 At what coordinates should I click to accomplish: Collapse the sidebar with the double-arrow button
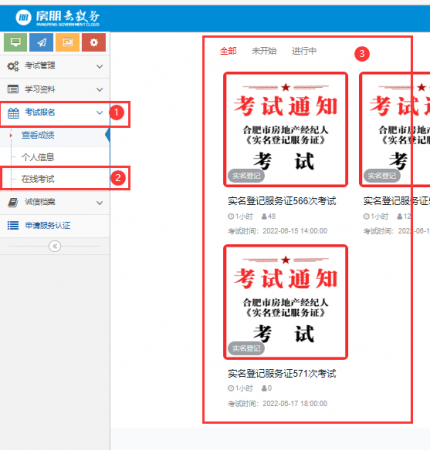[x=55, y=246]
